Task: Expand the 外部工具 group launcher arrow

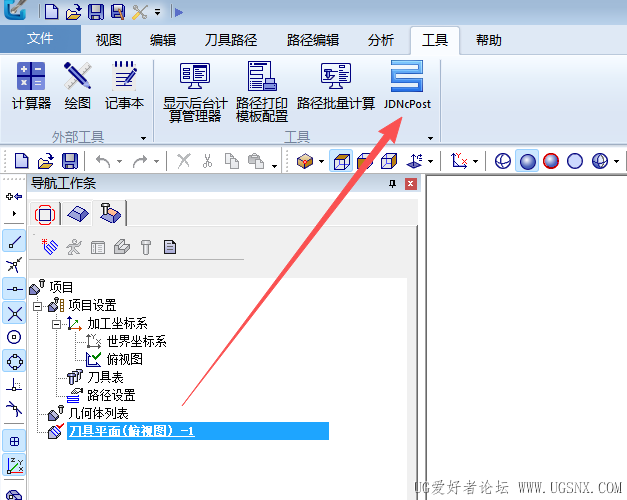Action: (144, 138)
